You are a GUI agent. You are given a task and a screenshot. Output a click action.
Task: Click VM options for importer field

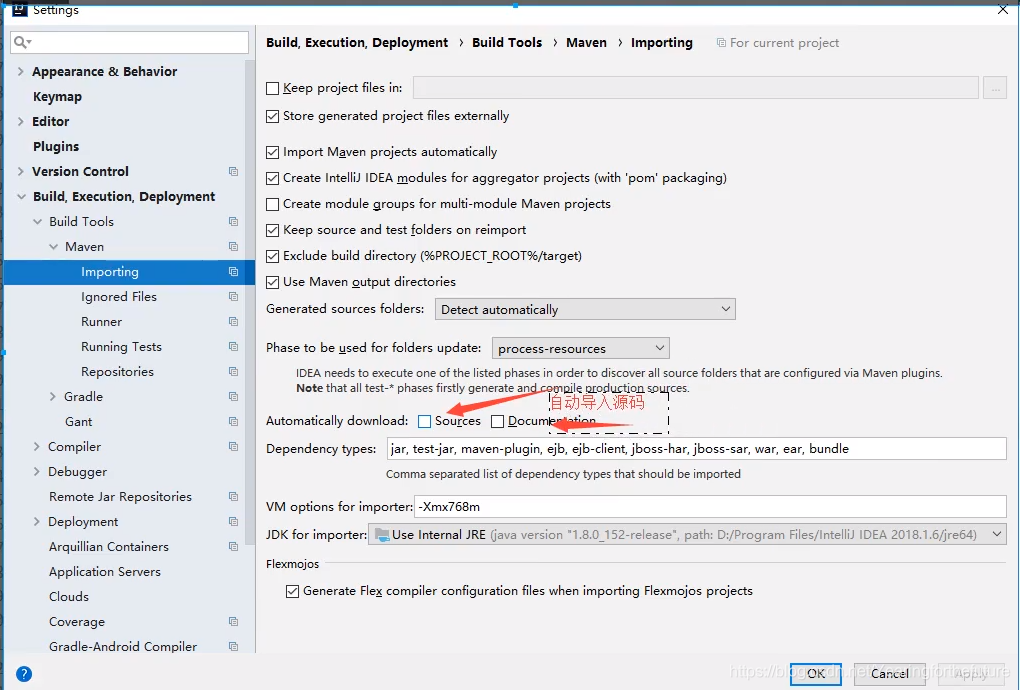click(x=710, y=507)
